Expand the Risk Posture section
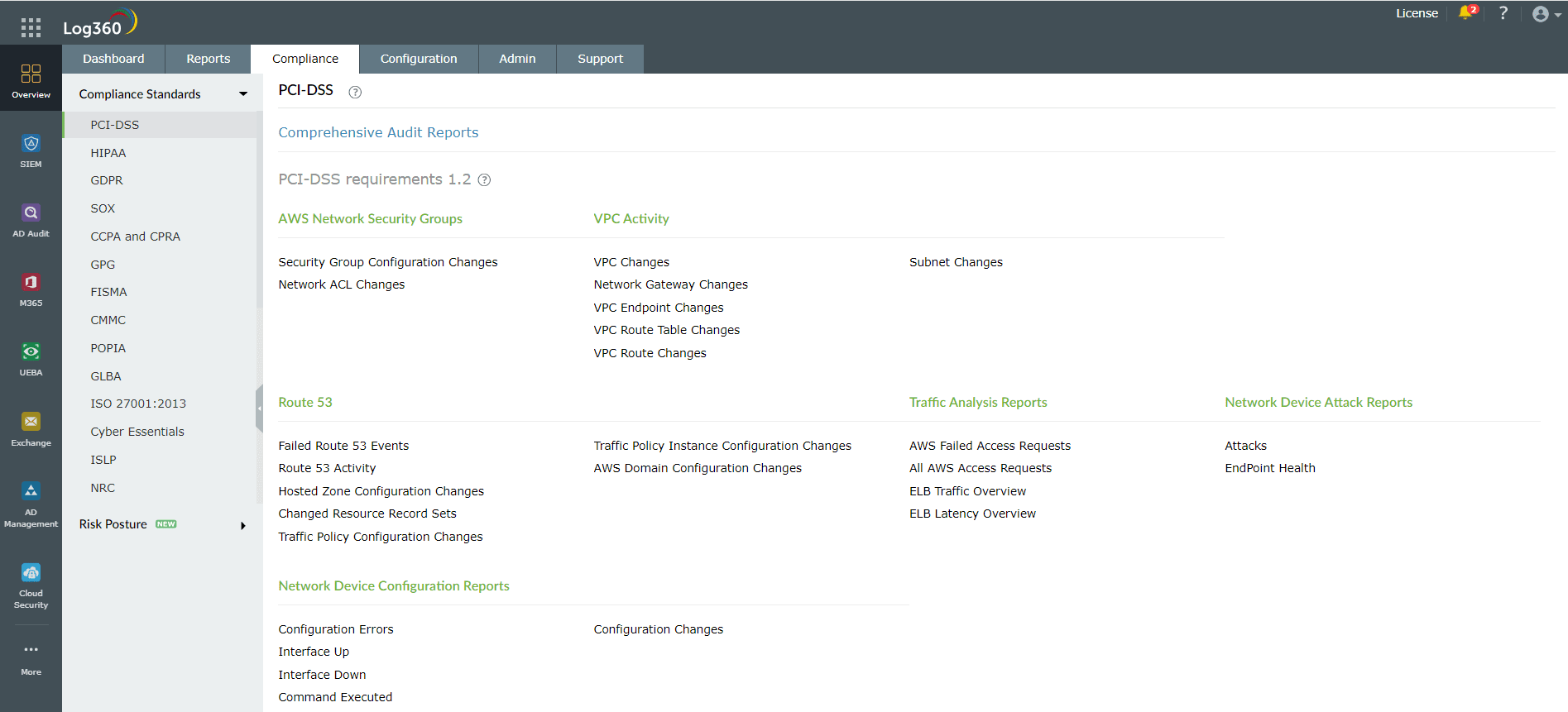 coord(243,525)
